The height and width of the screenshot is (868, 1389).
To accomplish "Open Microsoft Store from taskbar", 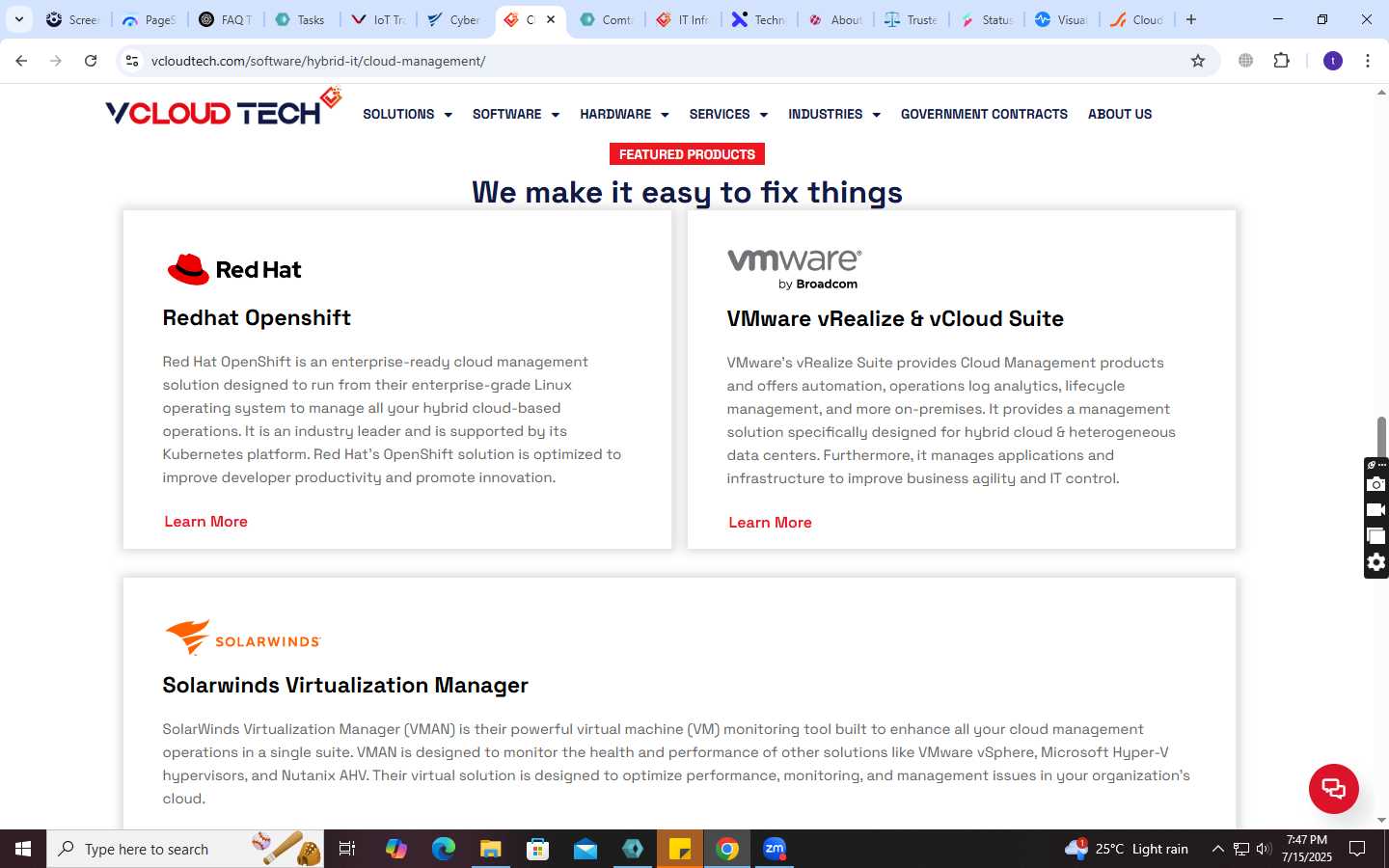I will click(x=538, y=849).
